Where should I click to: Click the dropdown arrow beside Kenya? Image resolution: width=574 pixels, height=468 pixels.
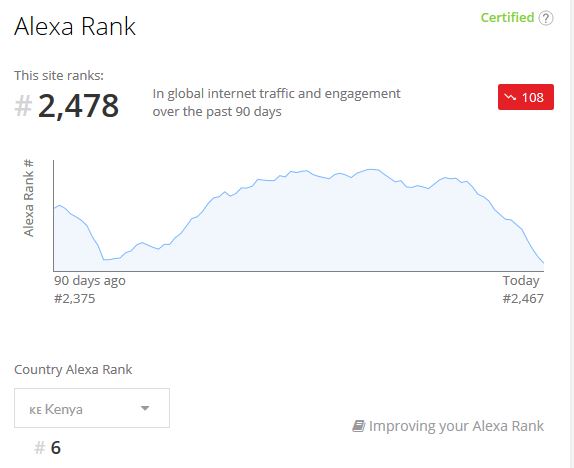tap(145, 408)
